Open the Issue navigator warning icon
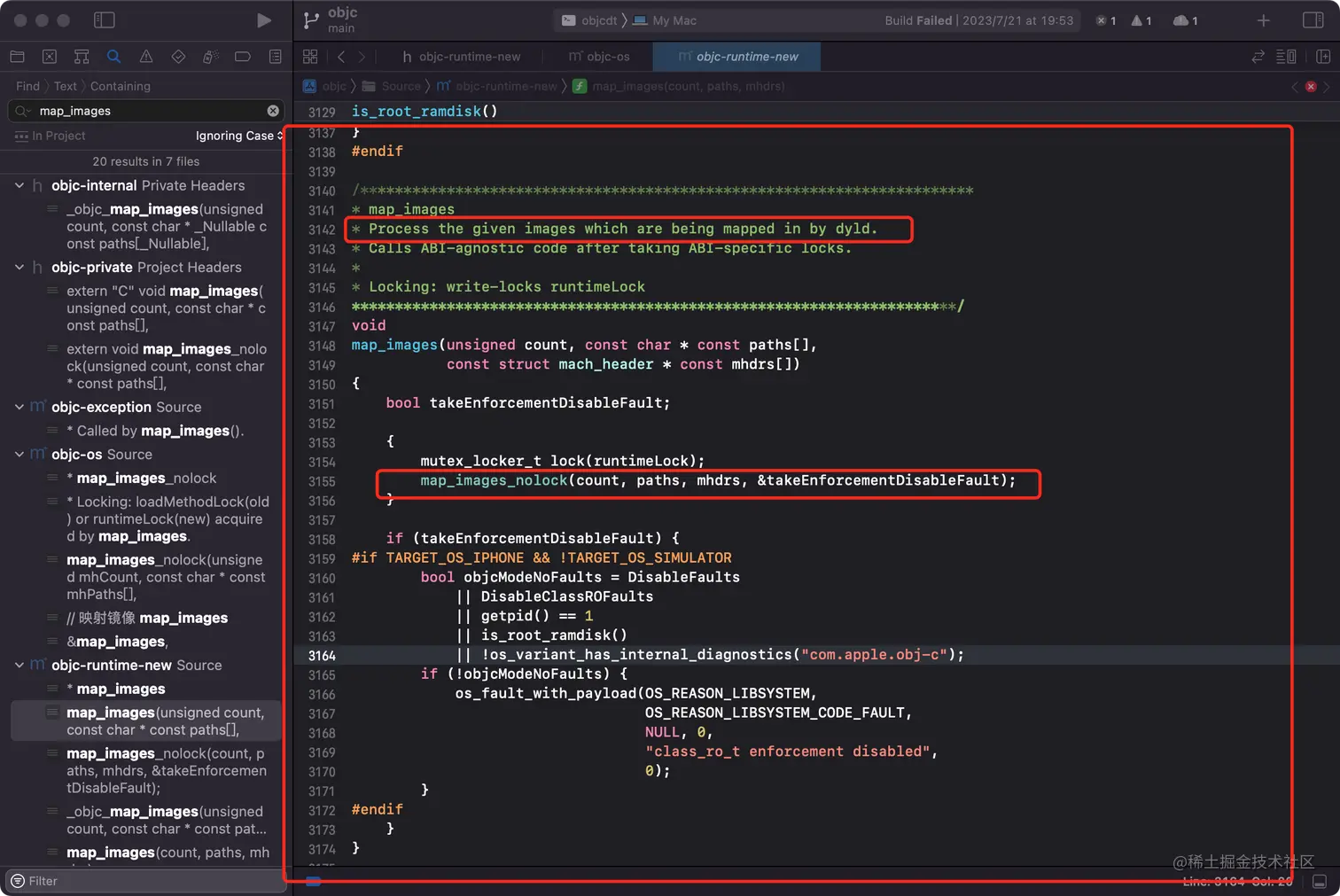This screenshot has width=1340, height=896. coord(146,57)
